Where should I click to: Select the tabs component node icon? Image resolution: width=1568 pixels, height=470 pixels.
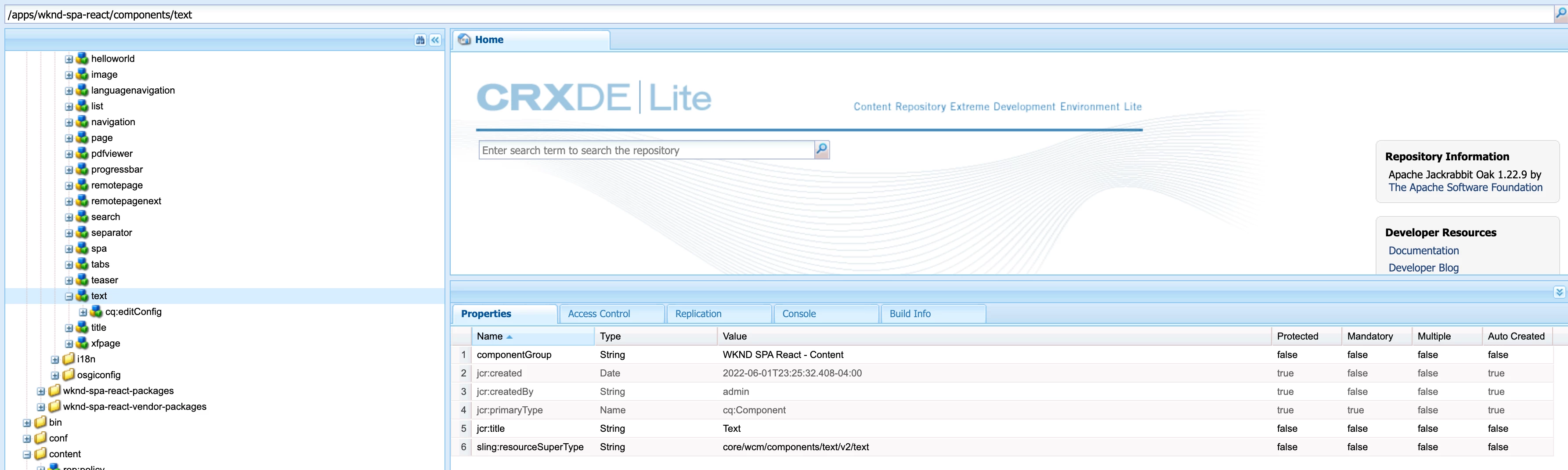tap(82, 264)
